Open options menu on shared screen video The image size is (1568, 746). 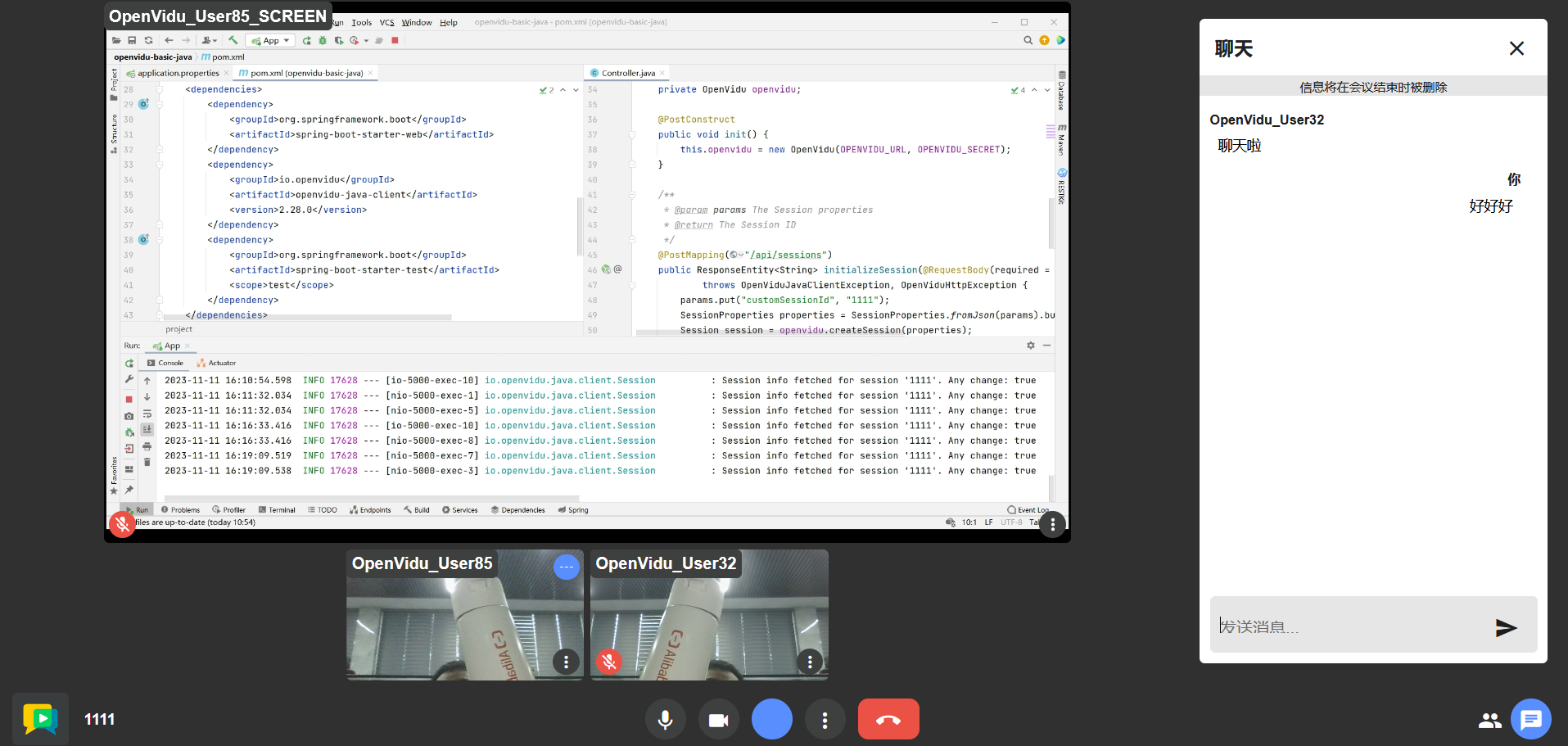pos(1053,524)
